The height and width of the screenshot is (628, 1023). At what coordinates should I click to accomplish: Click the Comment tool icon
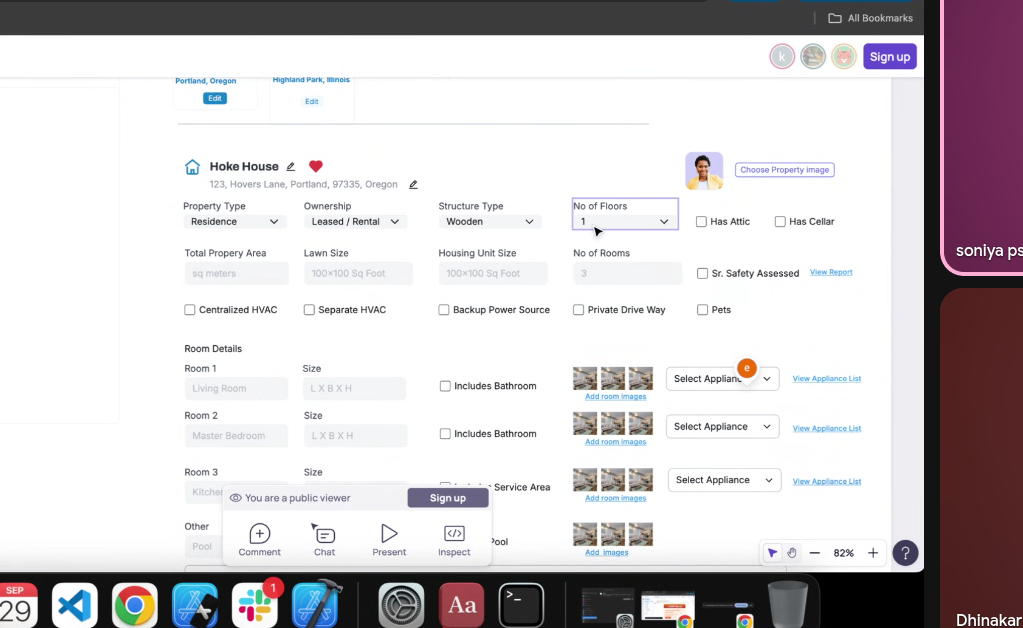(259, 534)
